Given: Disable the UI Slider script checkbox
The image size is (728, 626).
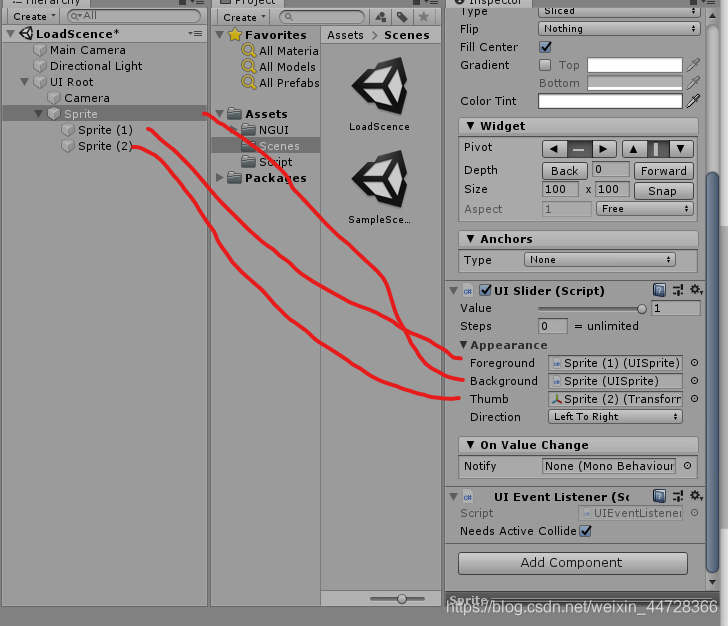Looking at the screenshot, I should [485, 290].
